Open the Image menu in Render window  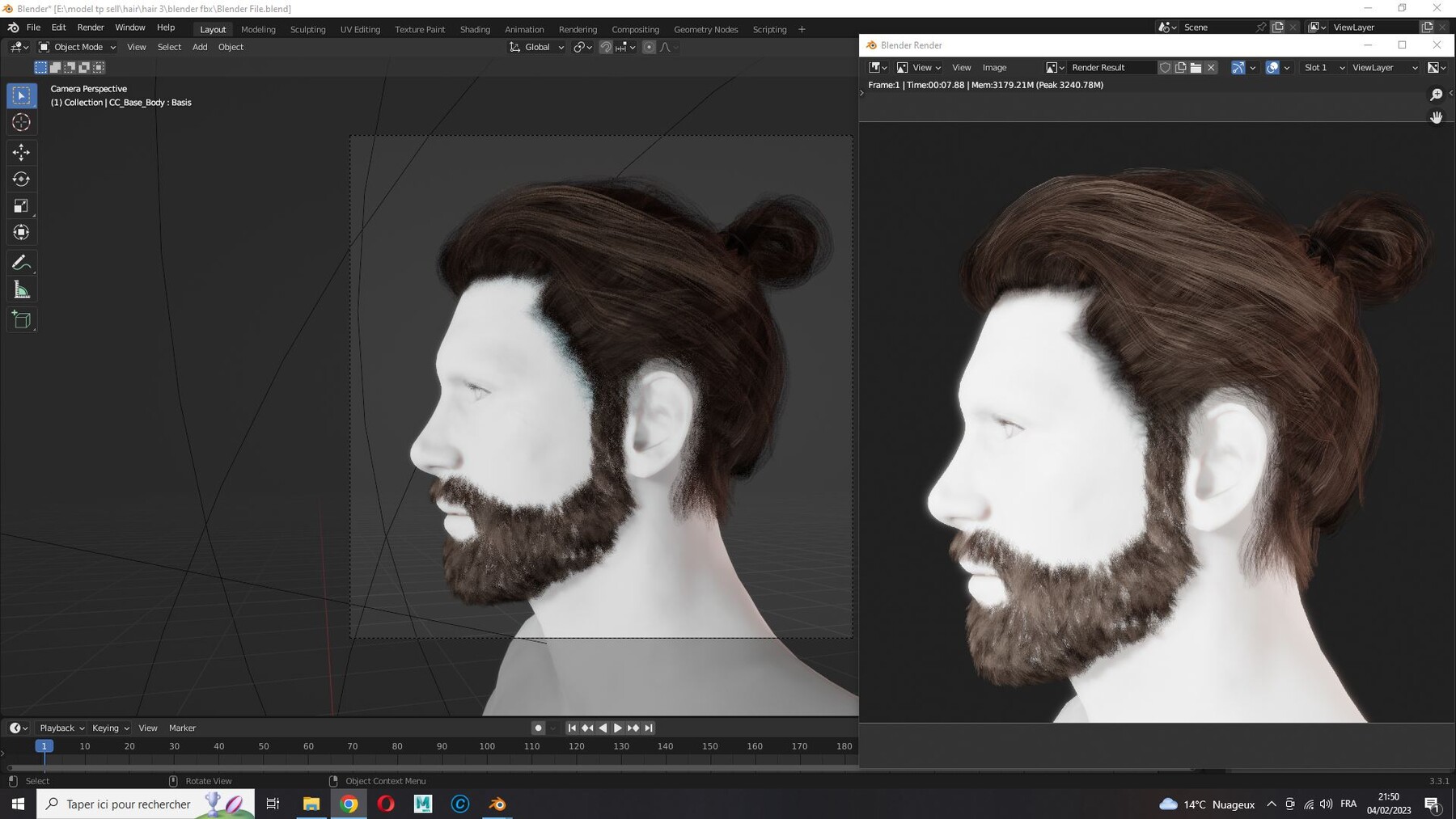(x=994, y=68)
